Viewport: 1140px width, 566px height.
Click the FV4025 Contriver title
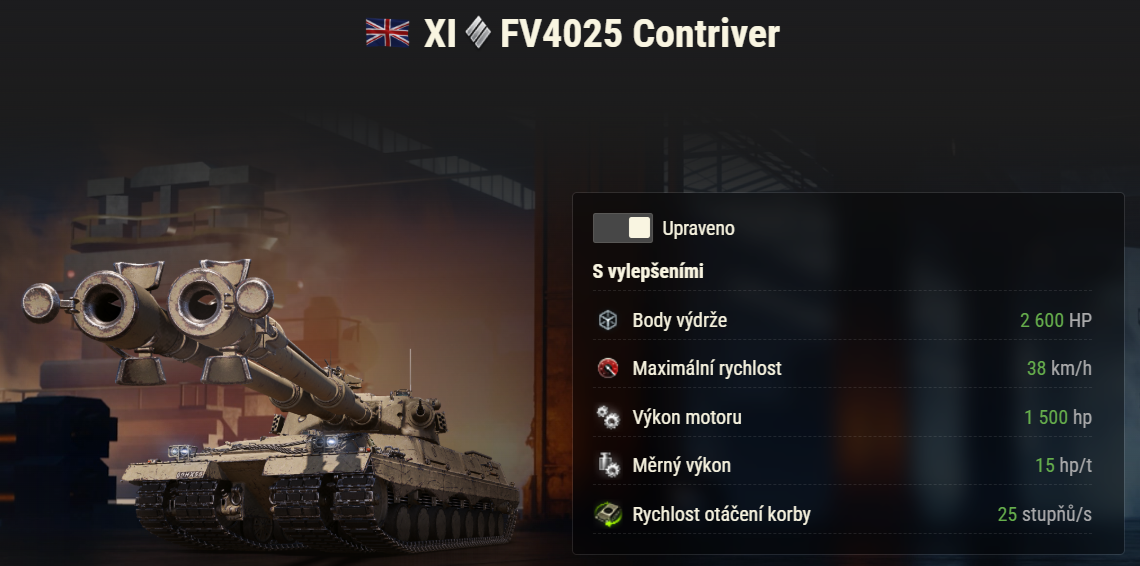tap(640, 33)
